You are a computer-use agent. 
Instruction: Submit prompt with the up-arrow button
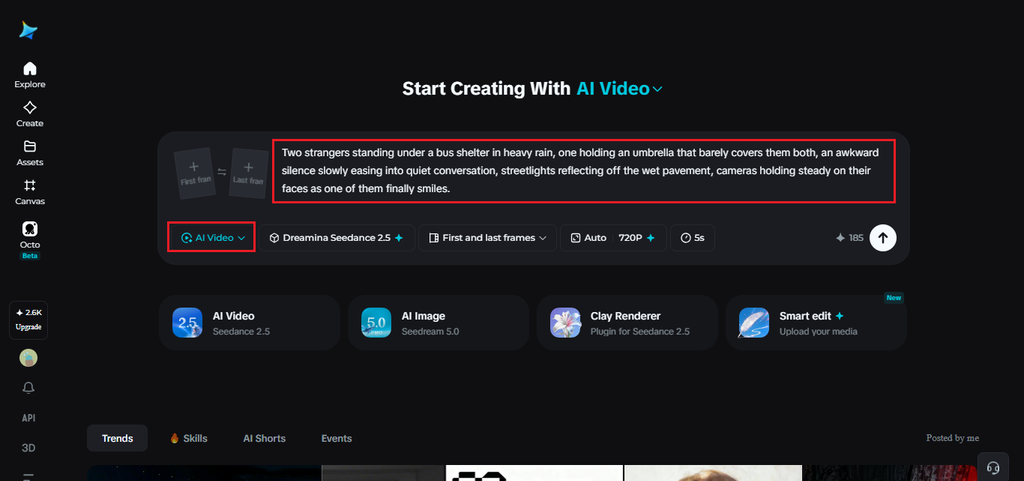tap(883, 238)
